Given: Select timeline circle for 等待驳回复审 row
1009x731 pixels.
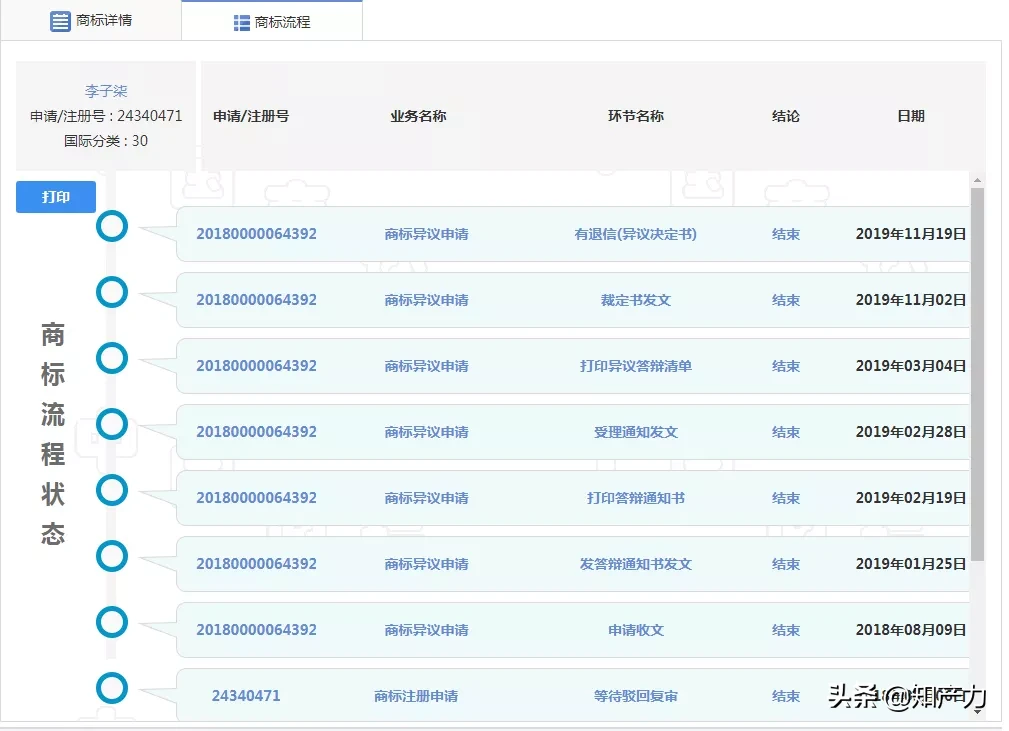Looking at the screenshot, I should tap(112, 688).
